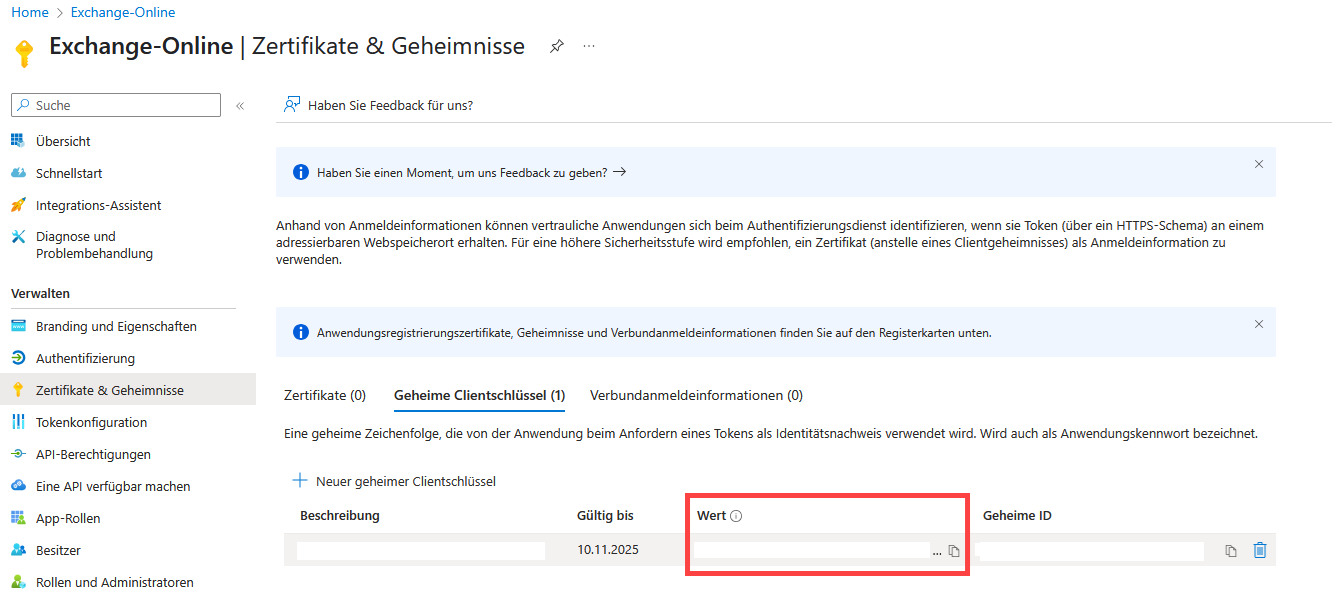This screenshot has width=1332, height=598.
Task: Open Übersicht in the sidebar
Action: point(63,141)
